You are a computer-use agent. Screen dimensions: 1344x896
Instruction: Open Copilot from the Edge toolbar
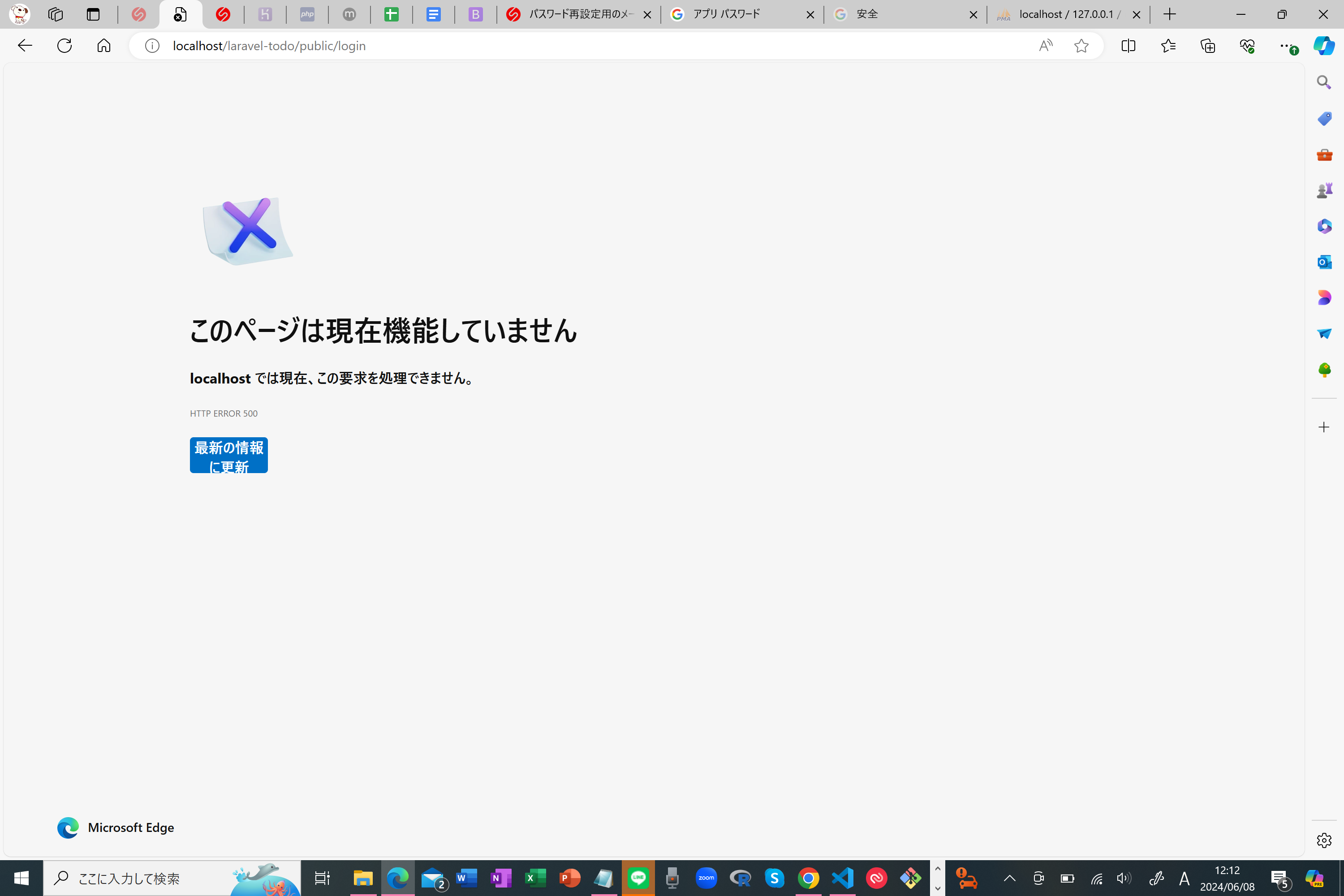point(1325,46)
